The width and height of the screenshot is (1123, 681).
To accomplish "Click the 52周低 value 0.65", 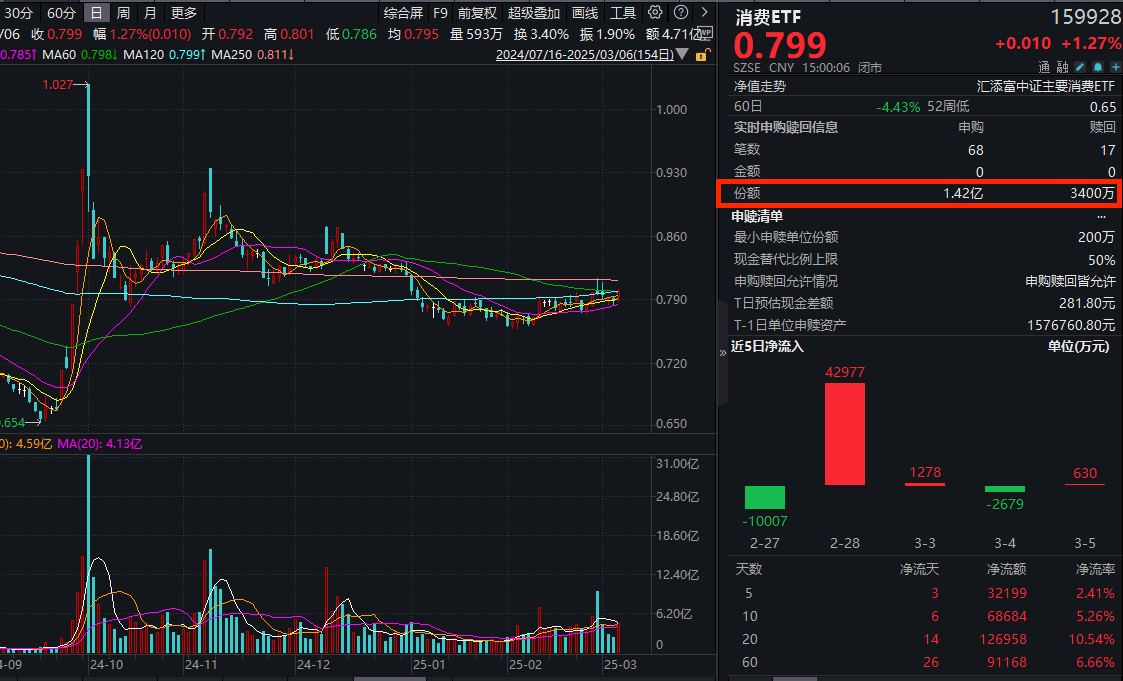I will pos(1103,107).
